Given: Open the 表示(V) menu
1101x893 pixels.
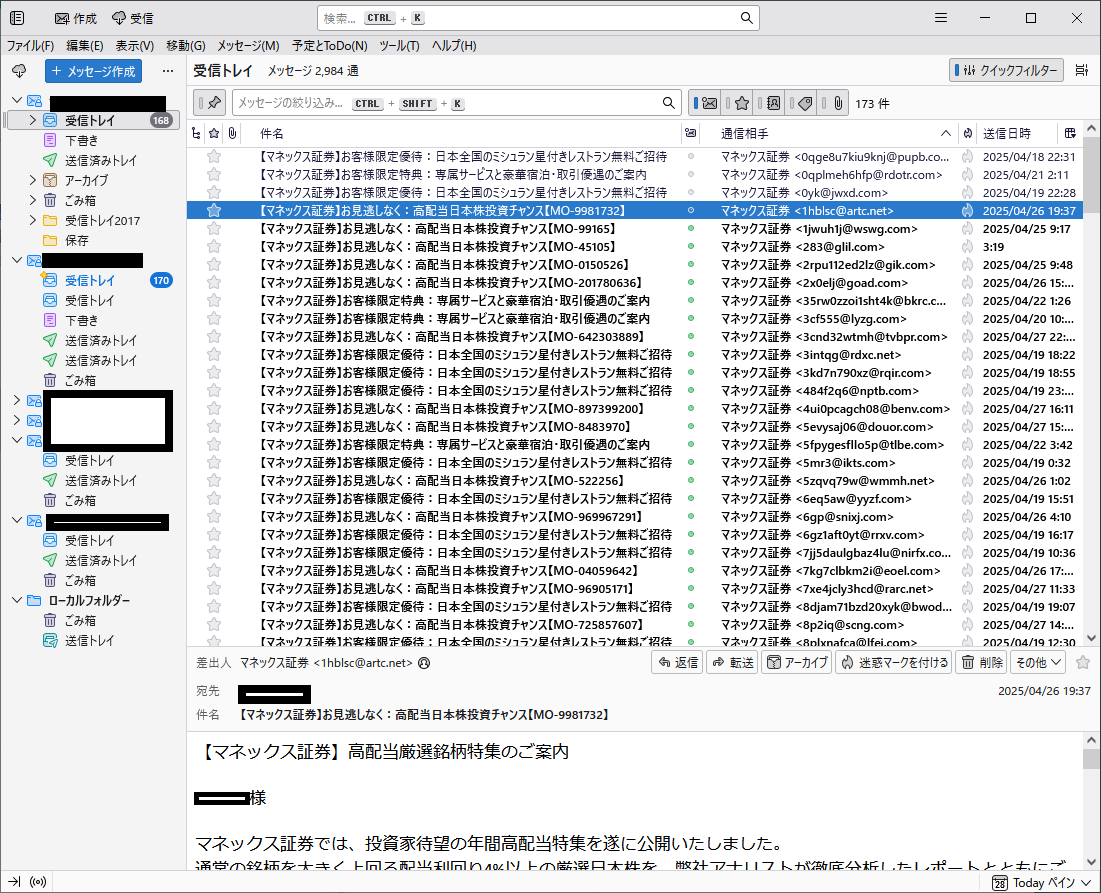Looking at the screenshot, I should (135, 46).
